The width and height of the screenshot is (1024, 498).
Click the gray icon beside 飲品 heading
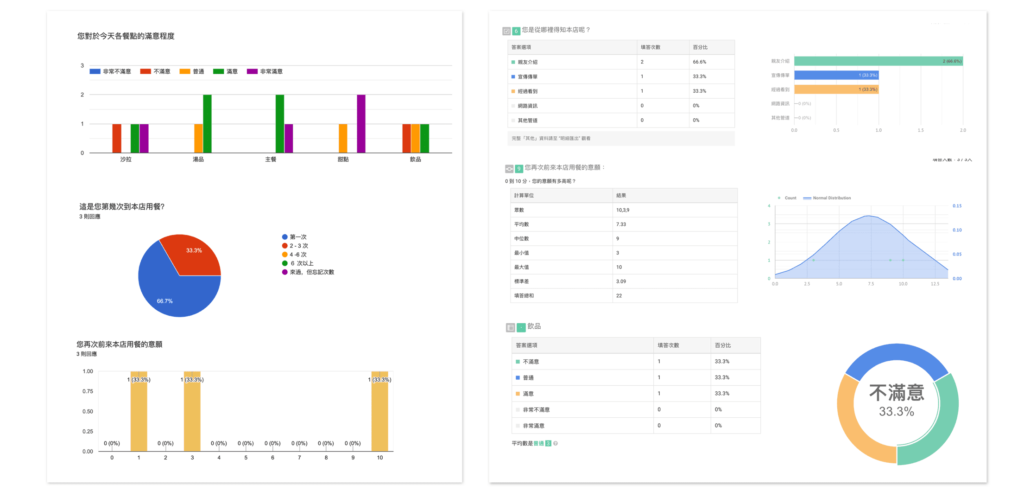coord(511,326)
